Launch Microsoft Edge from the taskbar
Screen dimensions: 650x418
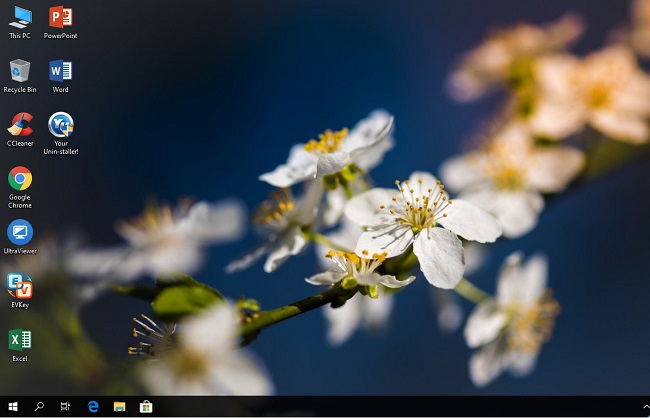click(x=93, y=407)
